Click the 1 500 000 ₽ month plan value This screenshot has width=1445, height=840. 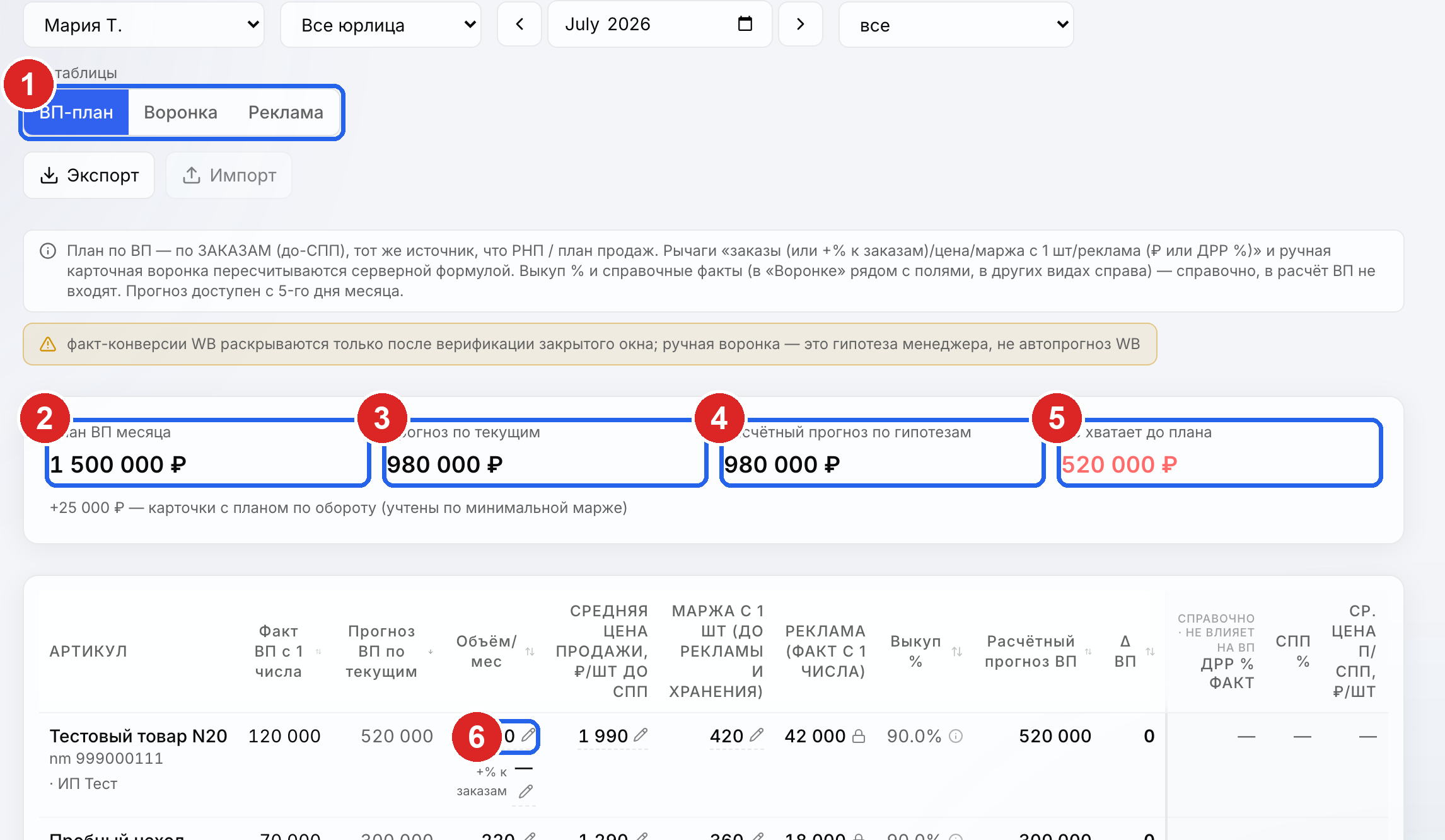(118, 464)
